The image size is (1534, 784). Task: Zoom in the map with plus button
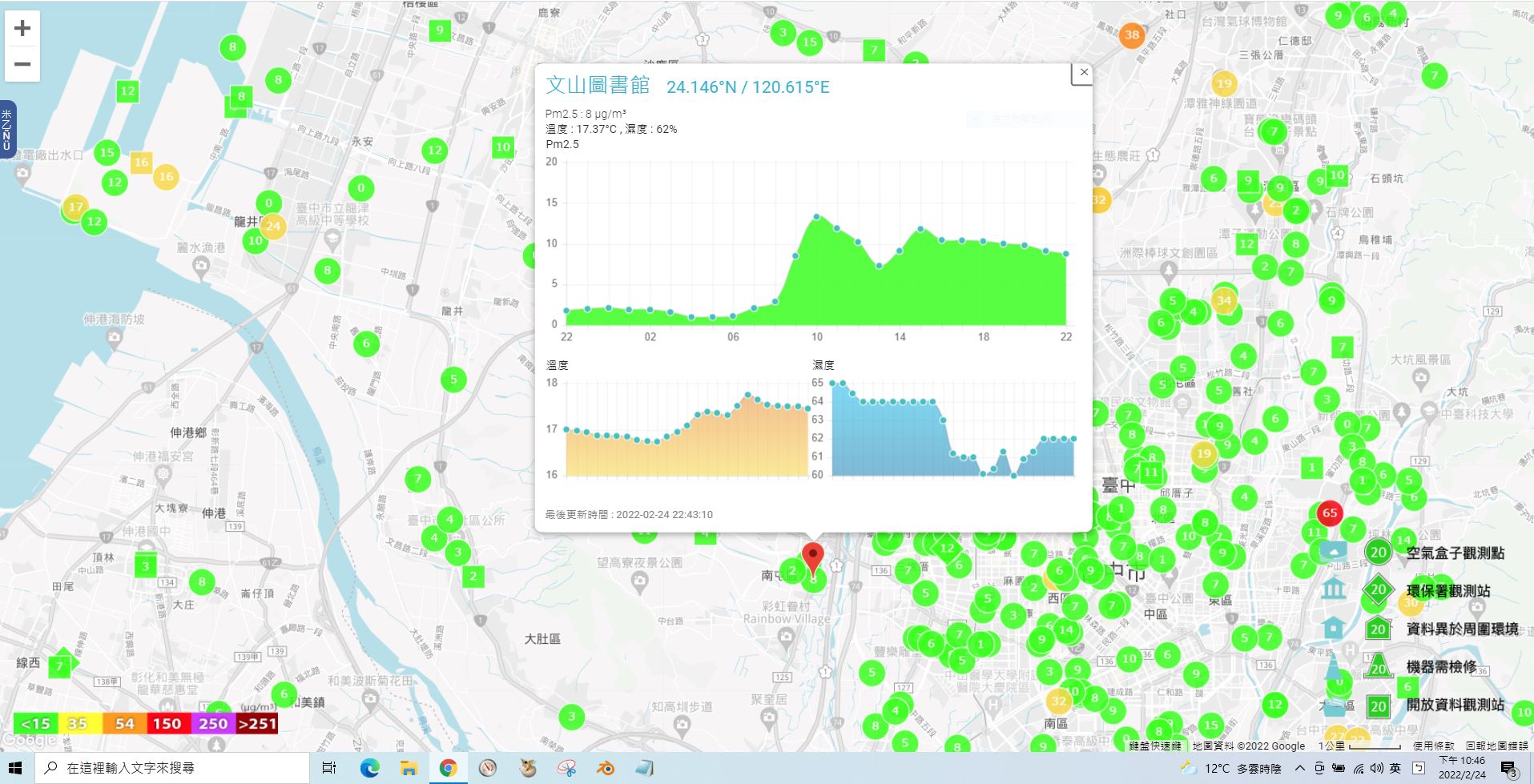click(22, 29)
